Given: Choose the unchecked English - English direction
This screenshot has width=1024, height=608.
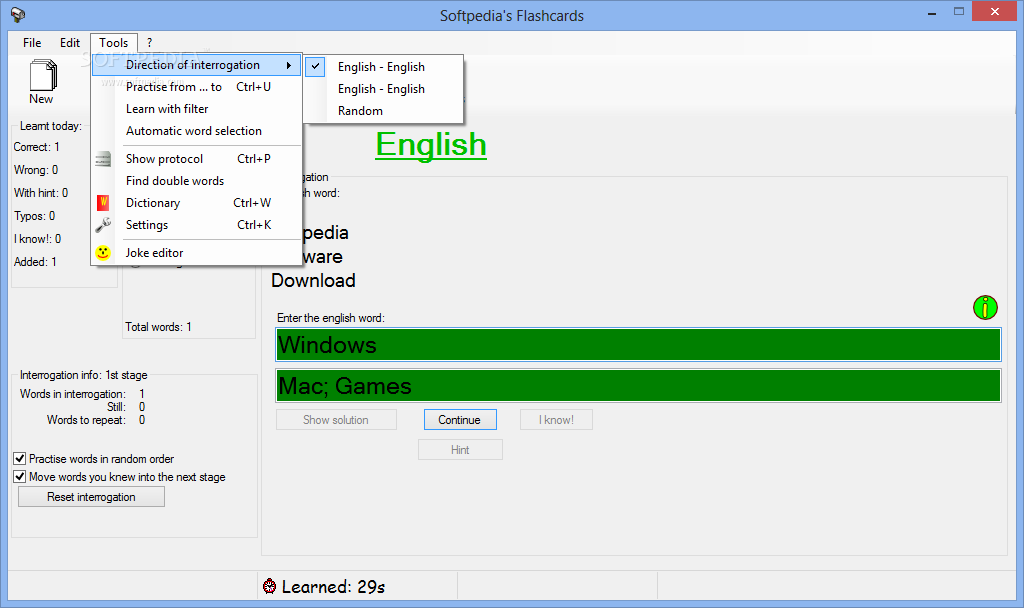Looking at the screenshot, I should coord(385,89).
